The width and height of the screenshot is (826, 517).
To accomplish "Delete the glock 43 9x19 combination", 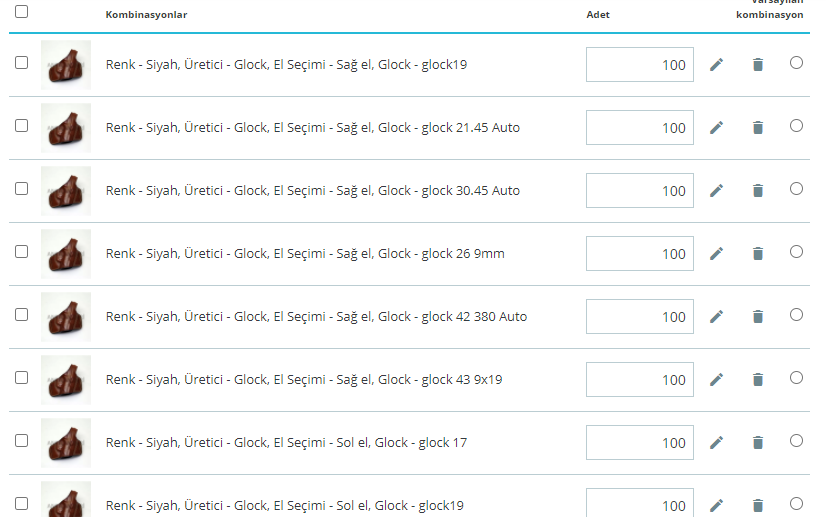I will [758, 379].
